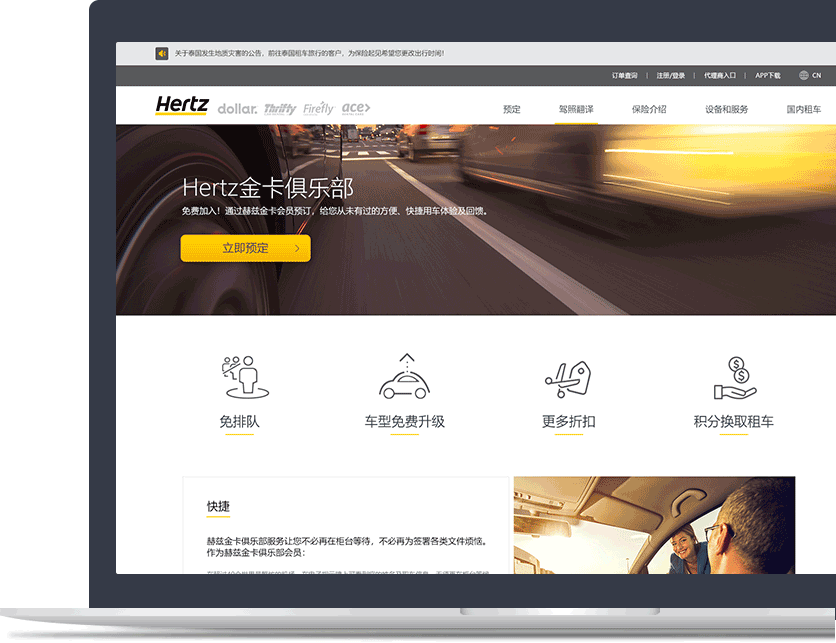The width and height of the screenshot is (836, 643).
Task: Click the Hertz logo
Action: click(182, 105)
